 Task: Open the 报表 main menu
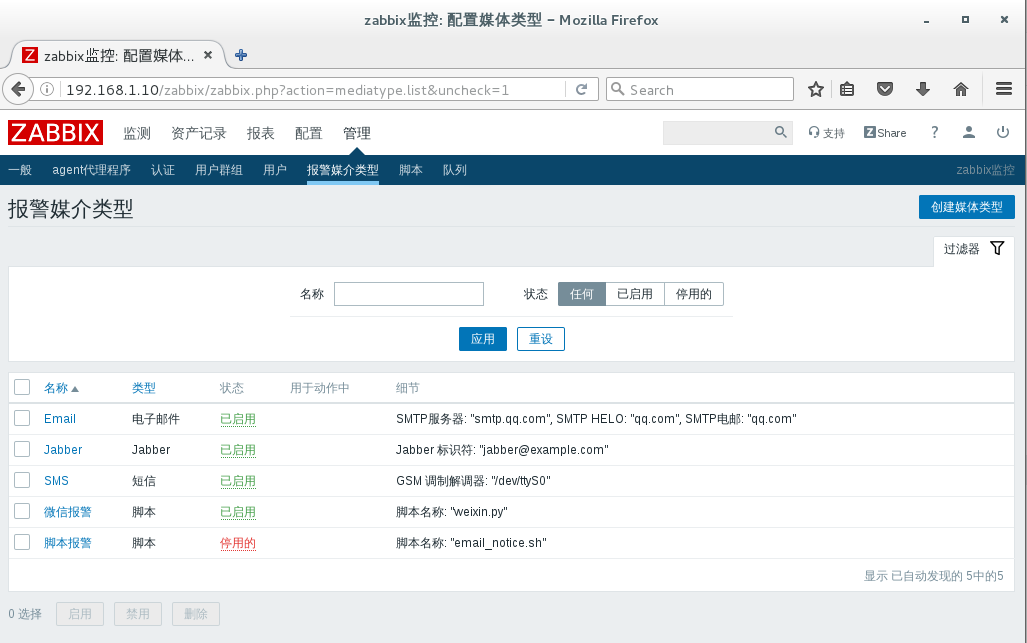(261, 133)
